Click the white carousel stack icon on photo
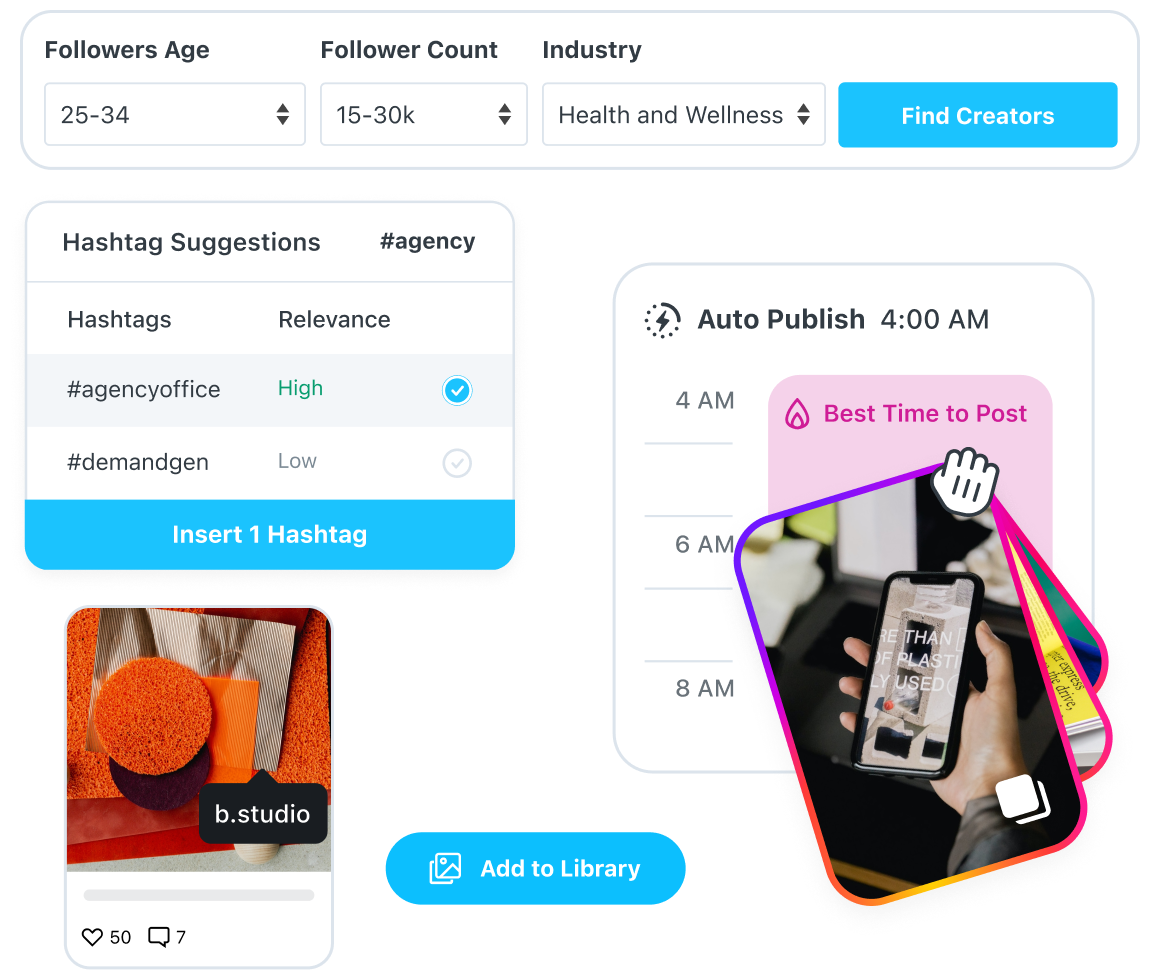Viewport: 1160px width, 978px height. pos(1024,800)
